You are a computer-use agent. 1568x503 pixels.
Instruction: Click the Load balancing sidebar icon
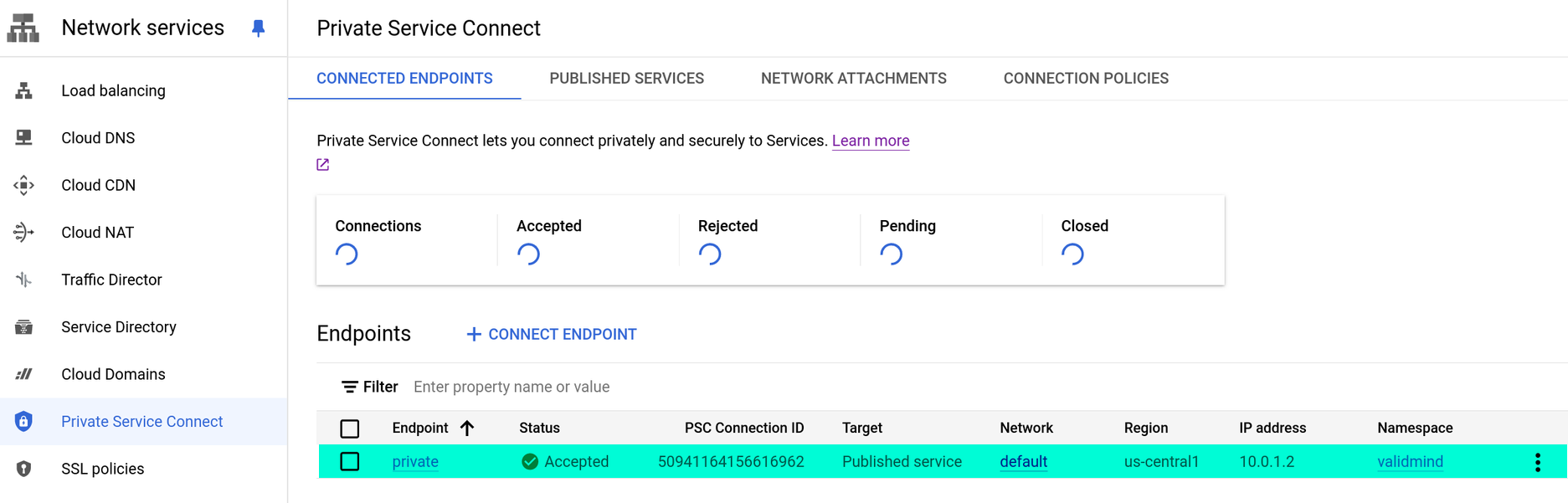24,90
